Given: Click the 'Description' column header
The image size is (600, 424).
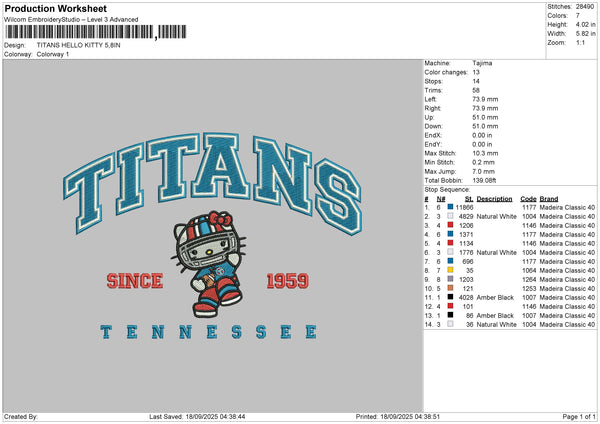Looking at the screenshot, I should tap(494, 199).
